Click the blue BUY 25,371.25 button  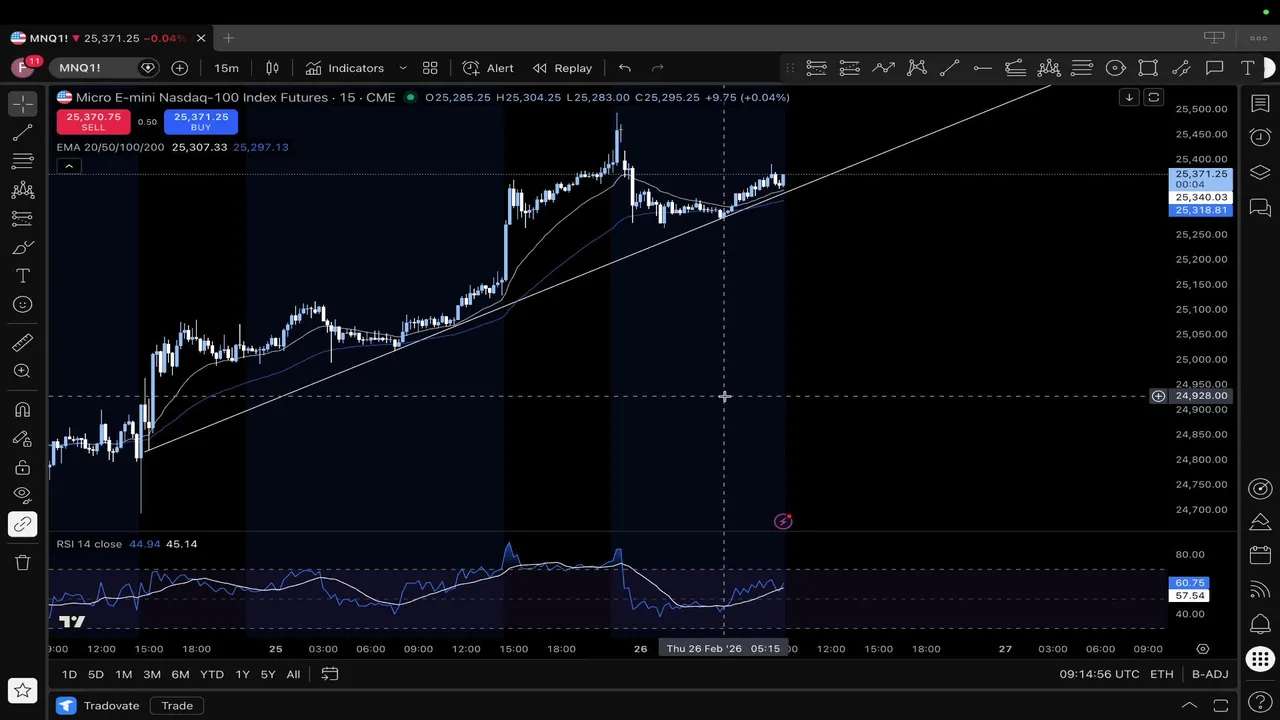coord(201,122)
